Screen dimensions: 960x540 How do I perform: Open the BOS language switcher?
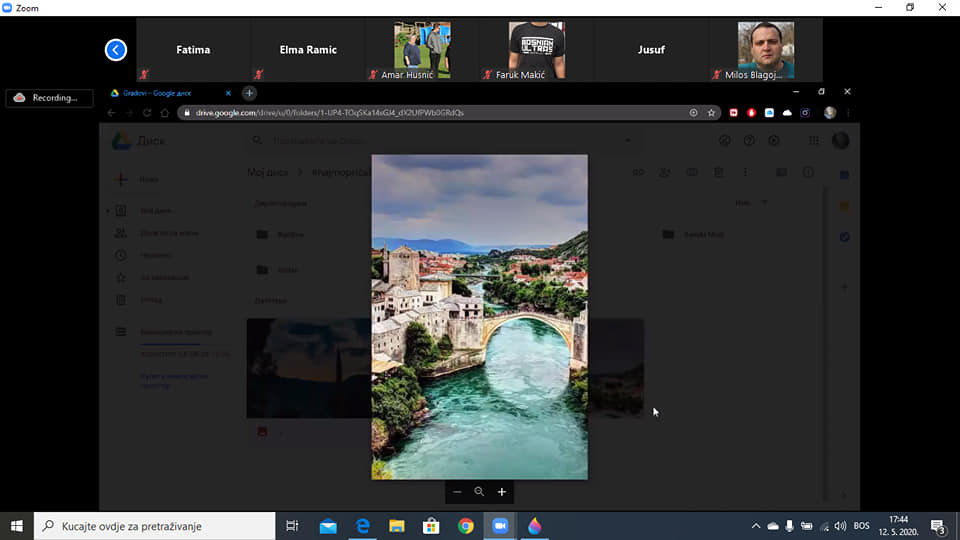click(x=861, y=526)
